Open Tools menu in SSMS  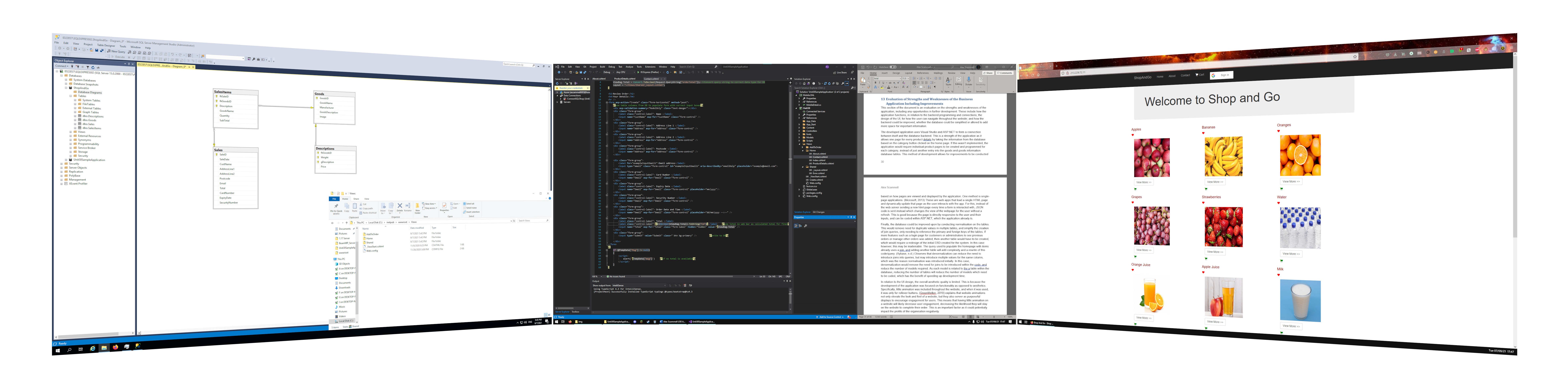pyautogui.click(x=123, y=46)
